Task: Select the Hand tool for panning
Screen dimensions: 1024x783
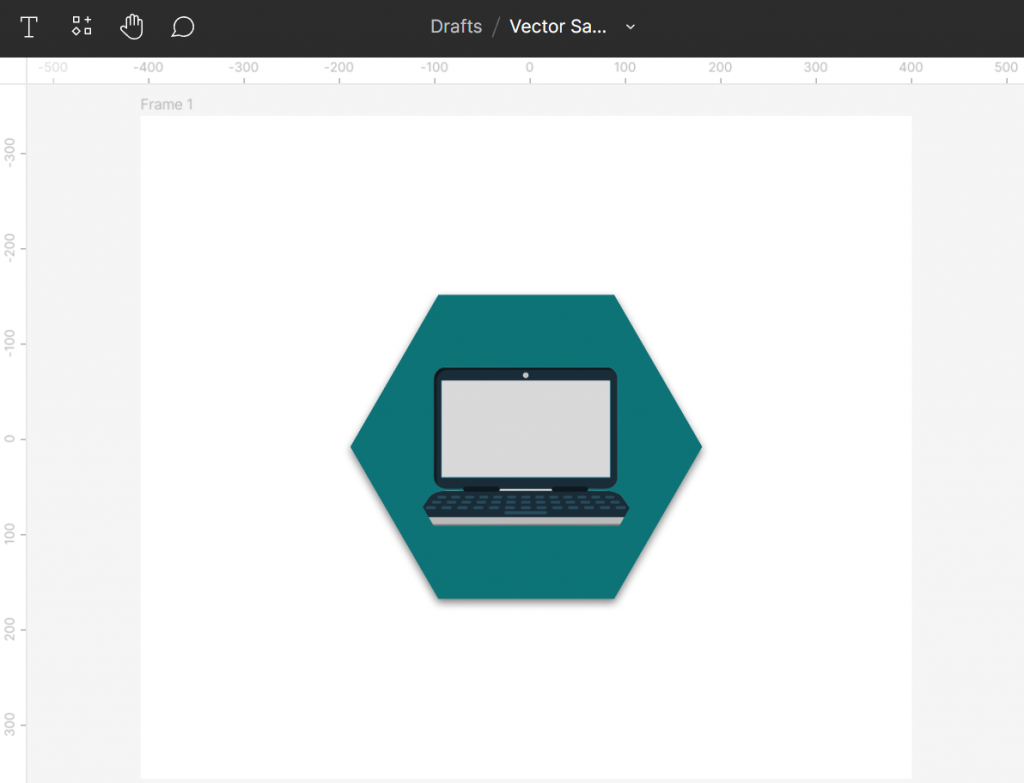Action: (x=132, y=27)
